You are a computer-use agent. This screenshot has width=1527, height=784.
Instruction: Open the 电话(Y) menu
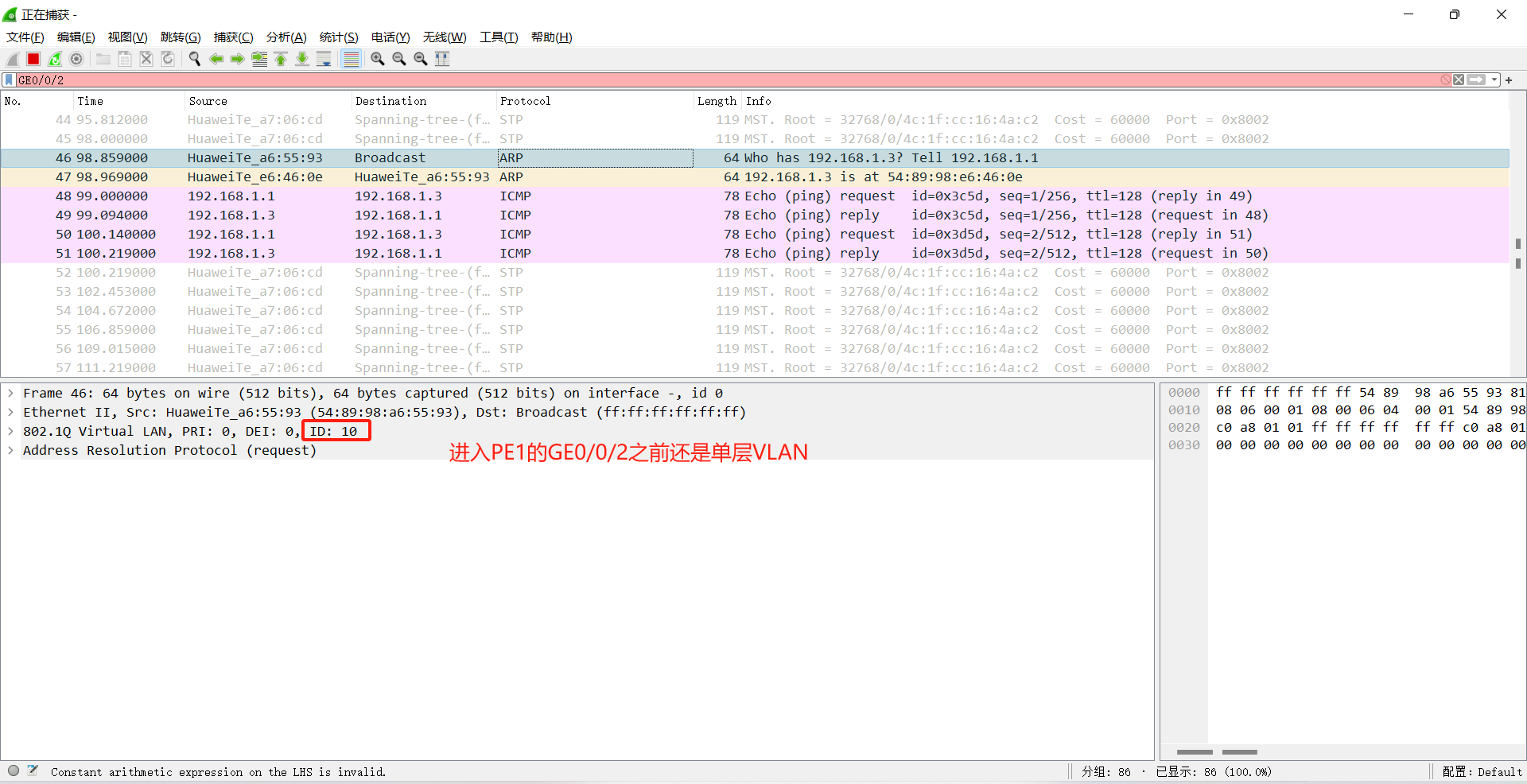(390, 37)
